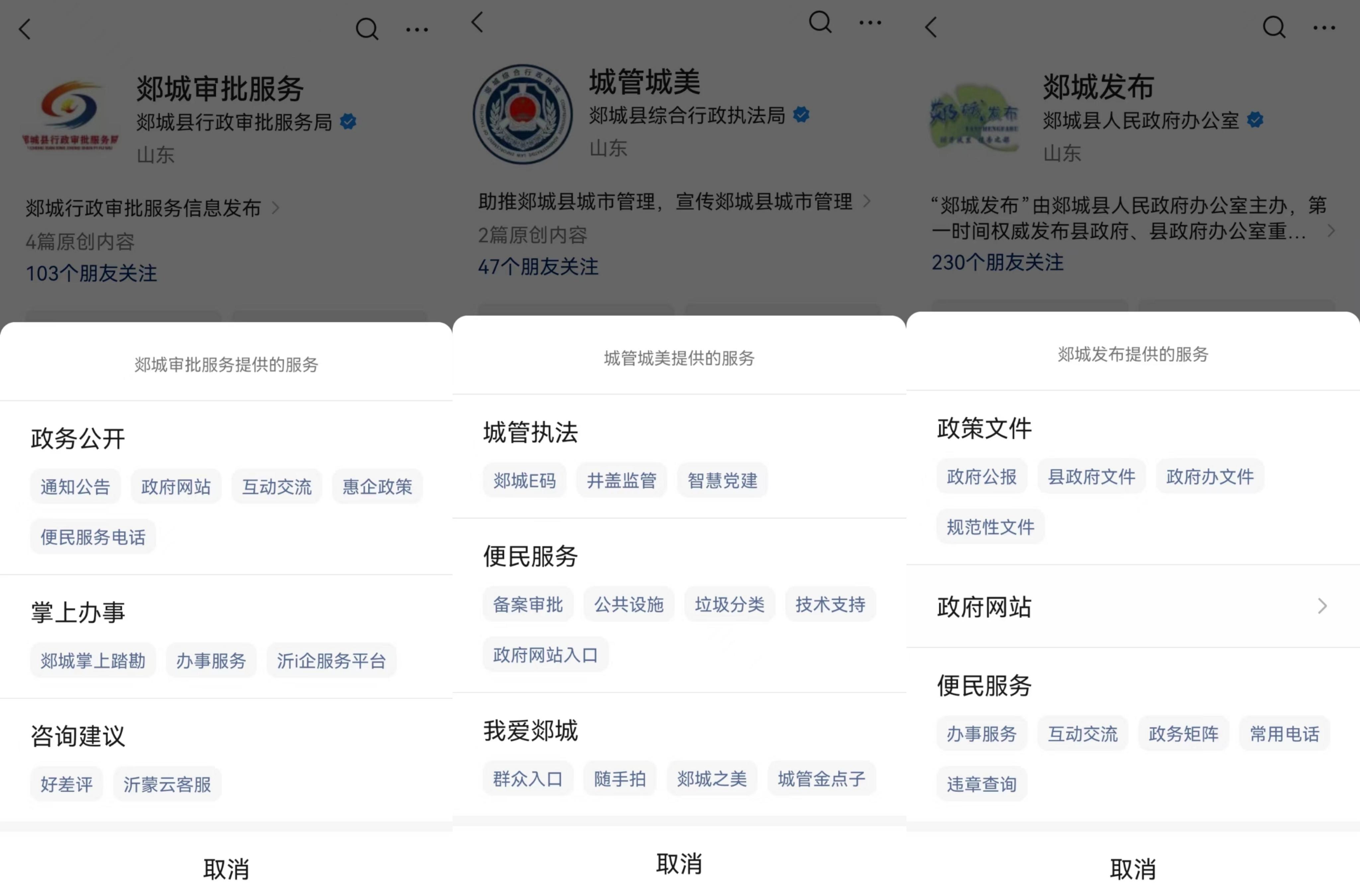The width and height of the screenshot is (1360, 896).
Task: Open 政府网站 chip under 政务公开
Action: (x=176, y=487)
